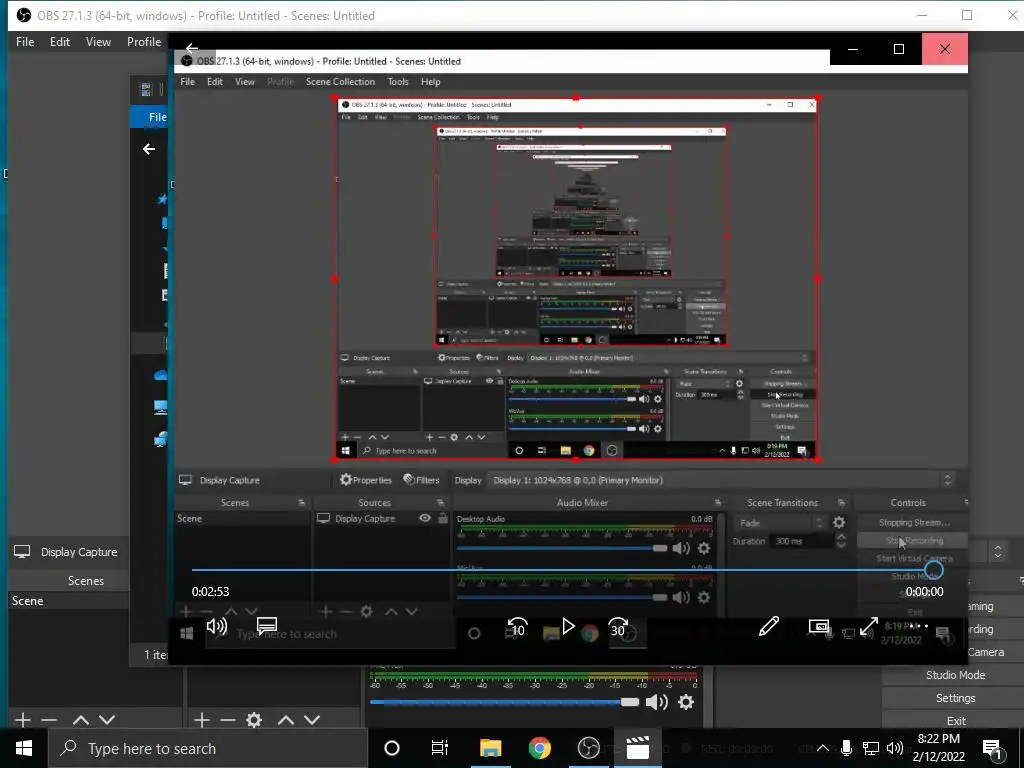The height and width of the screenshot is (768, 1024).
Task: Click the OBS logo in the outer title bar
Action: 24,15
